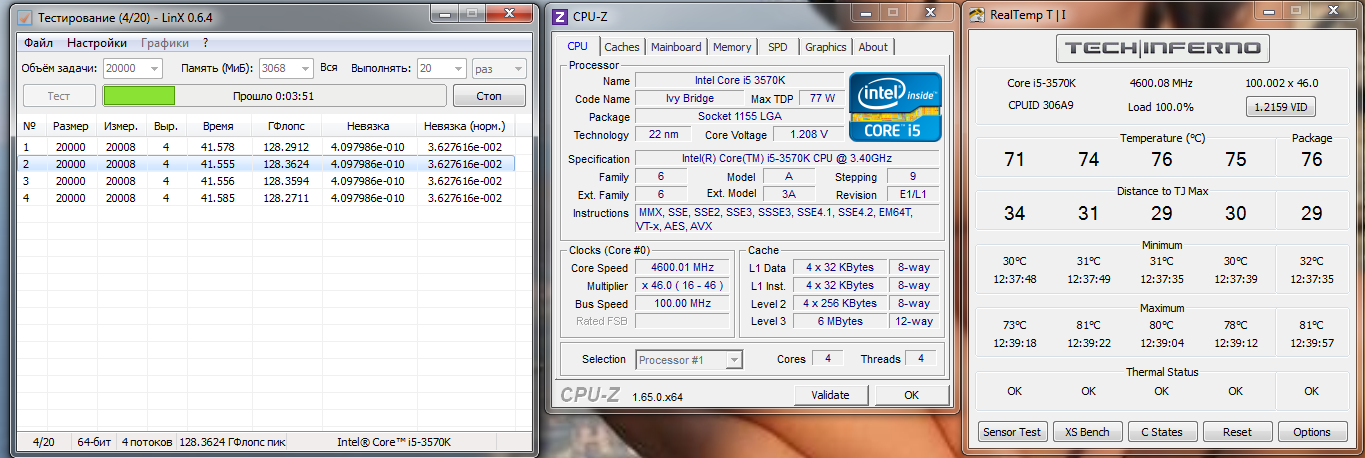This screenshot has width=1365, height=458.
Task: Select LinX result row with 128.2711 GFlops
Action: coord(267,197)
